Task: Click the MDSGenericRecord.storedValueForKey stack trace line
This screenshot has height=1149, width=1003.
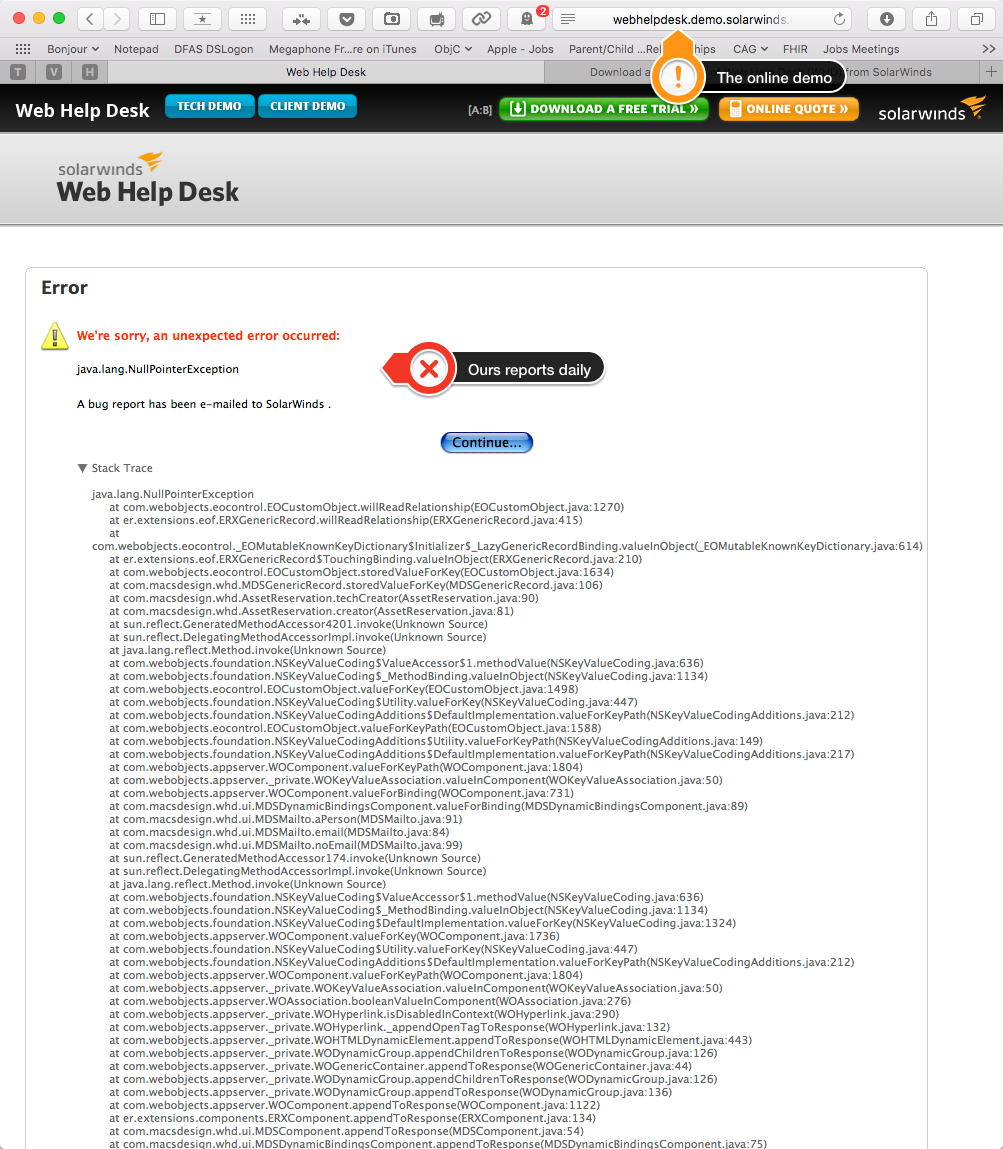Action: [355, 585]
